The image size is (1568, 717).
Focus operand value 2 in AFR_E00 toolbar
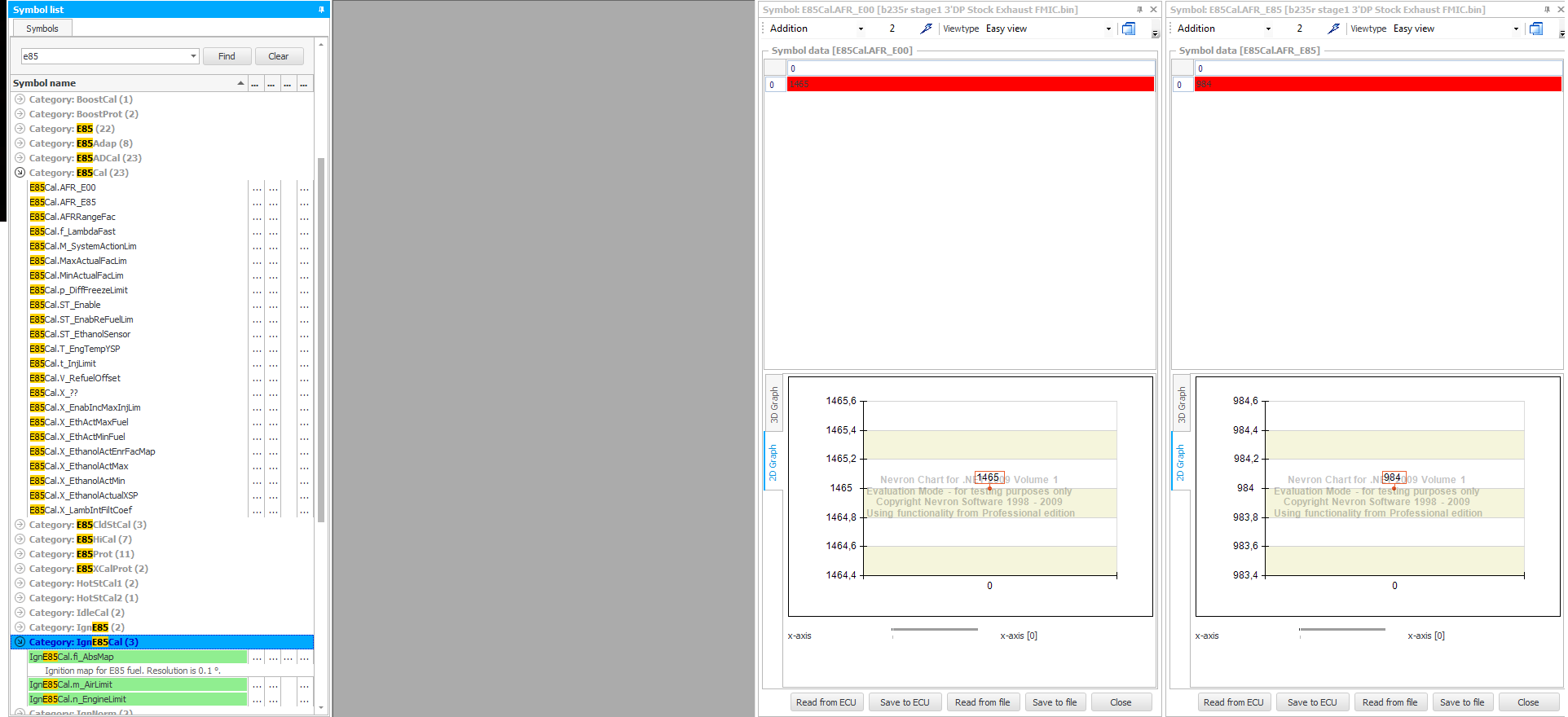click(x=893, y=29)
